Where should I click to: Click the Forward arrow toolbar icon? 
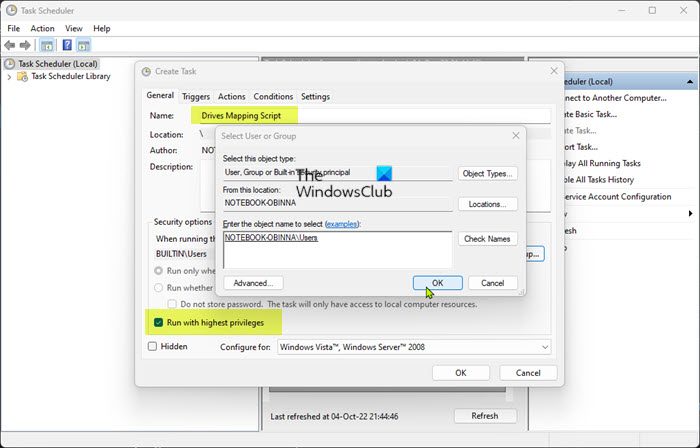pyautogui.click(x=25, y=45)
